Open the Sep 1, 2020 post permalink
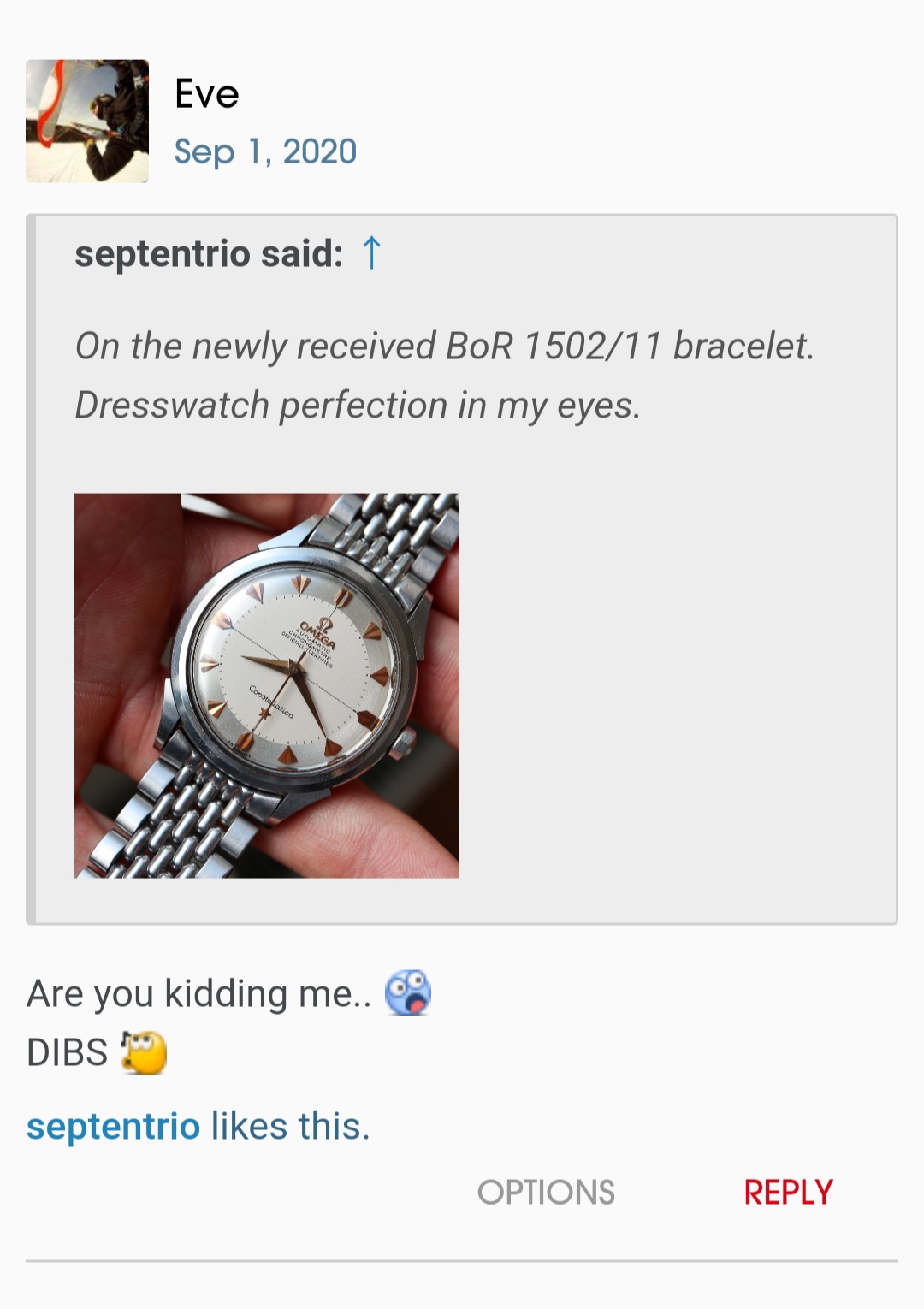This screenshot has width=924, height=1309. coord(265,151)
